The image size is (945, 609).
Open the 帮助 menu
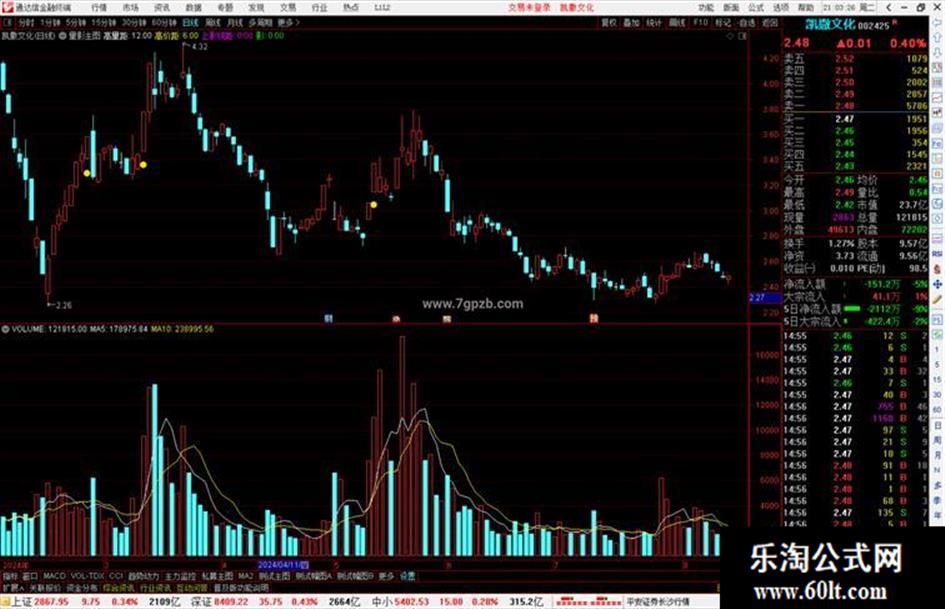pyautogui.click(x=805, y=8)
